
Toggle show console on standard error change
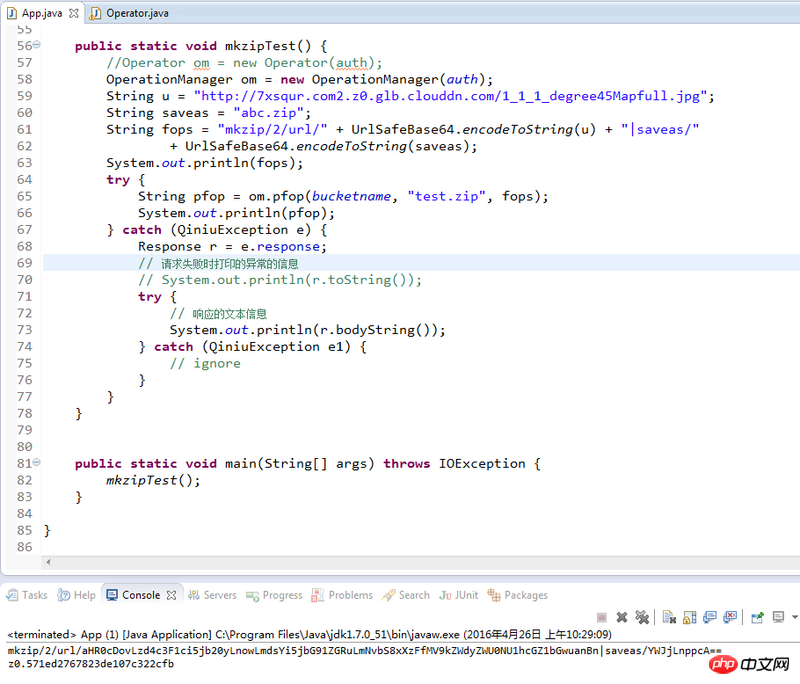click(x=730, y=617)
